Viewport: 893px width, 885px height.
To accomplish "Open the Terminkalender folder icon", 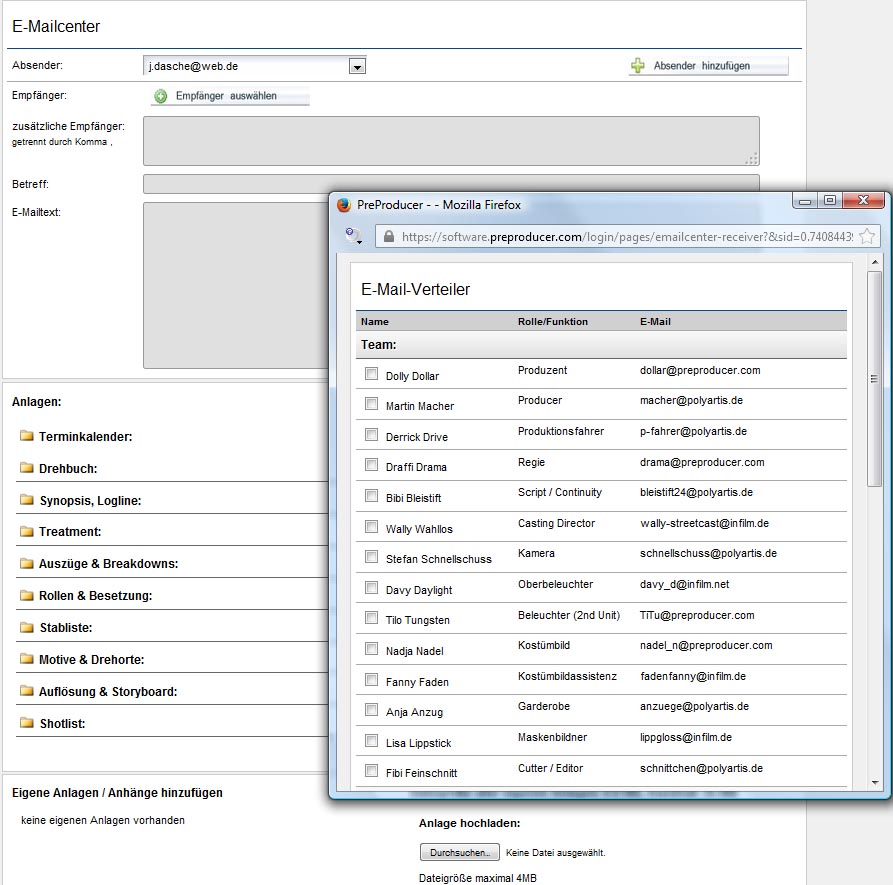I will point(26,436).
